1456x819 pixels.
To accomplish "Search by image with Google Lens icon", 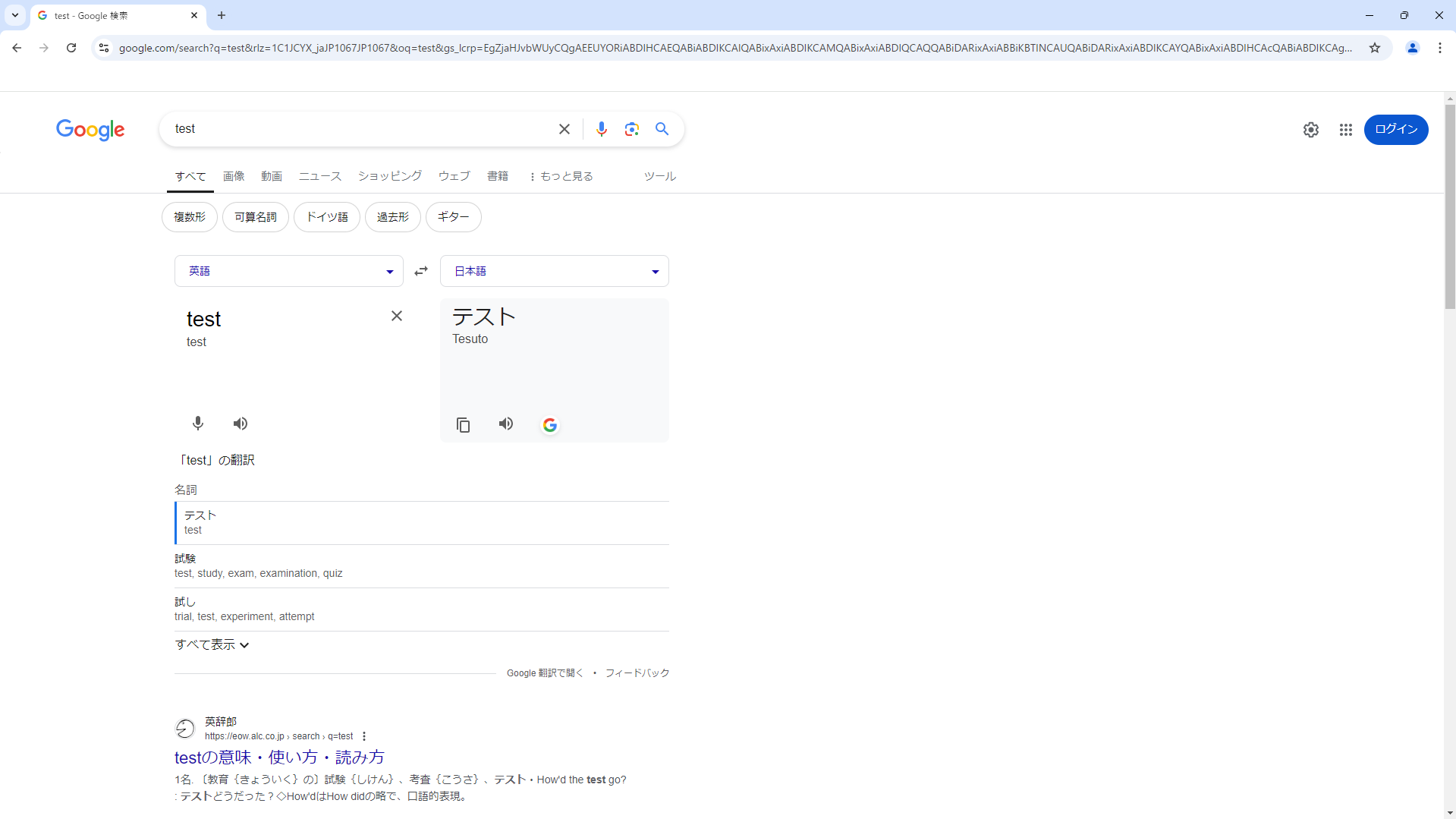I will click(632, 129).
